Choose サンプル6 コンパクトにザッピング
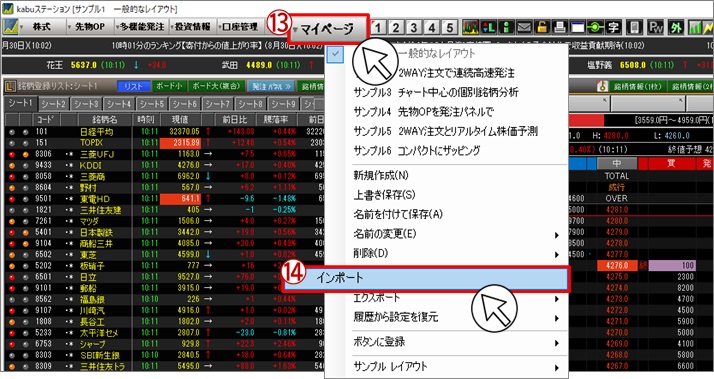Screen dimensions: 714x379 [x=417, y=151]
